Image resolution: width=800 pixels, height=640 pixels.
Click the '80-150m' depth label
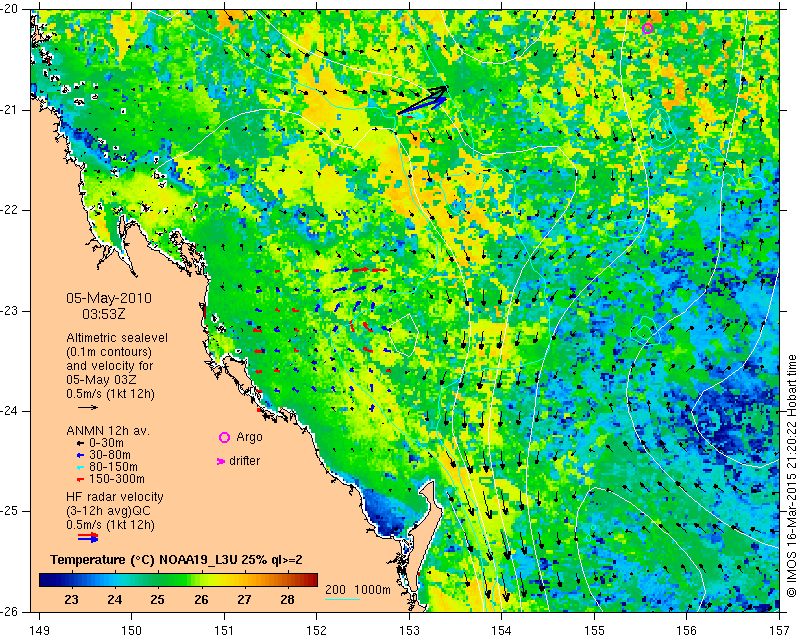pos(113,467)
